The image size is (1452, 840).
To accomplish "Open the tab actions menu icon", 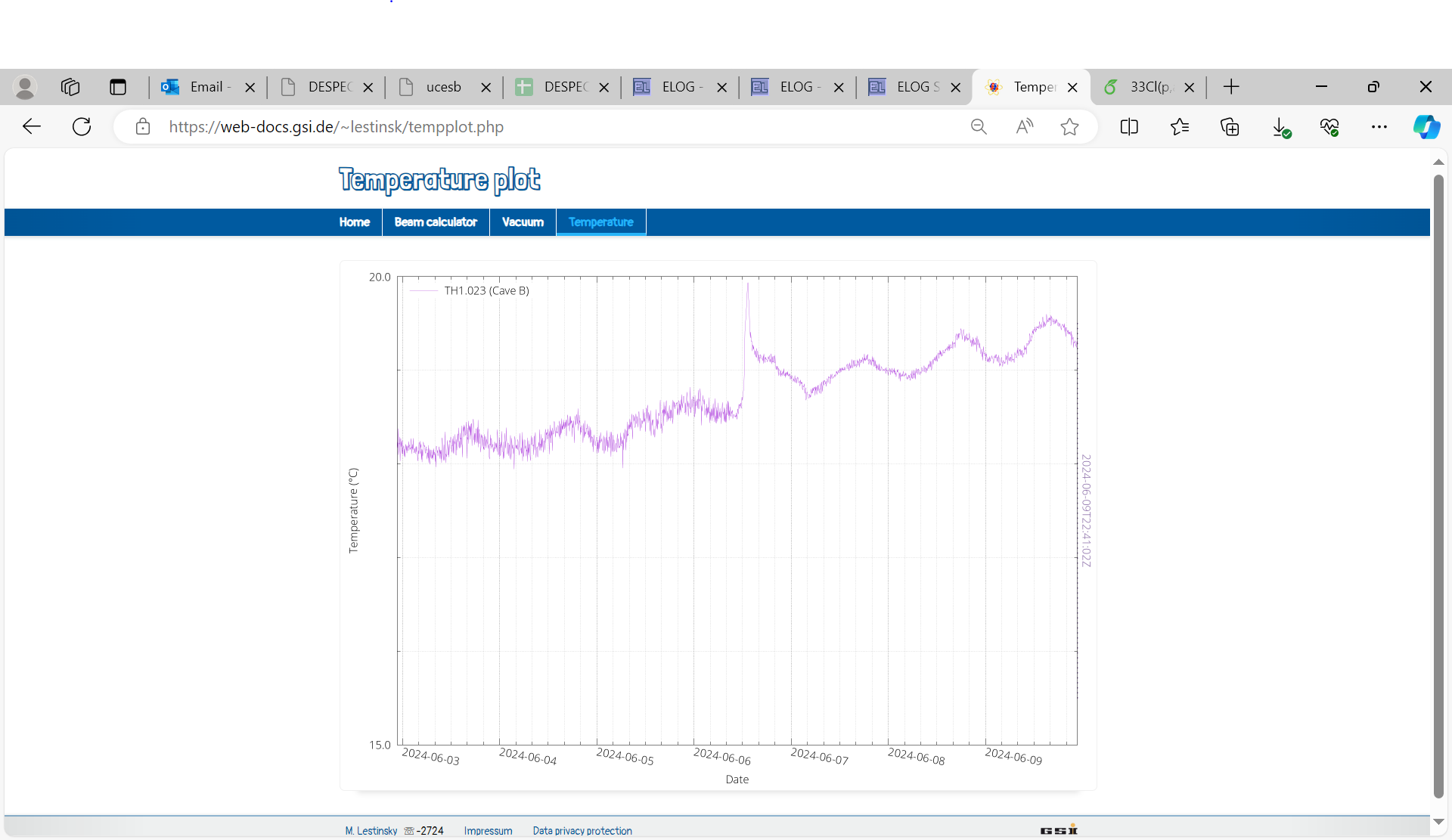I will [118, 87].
